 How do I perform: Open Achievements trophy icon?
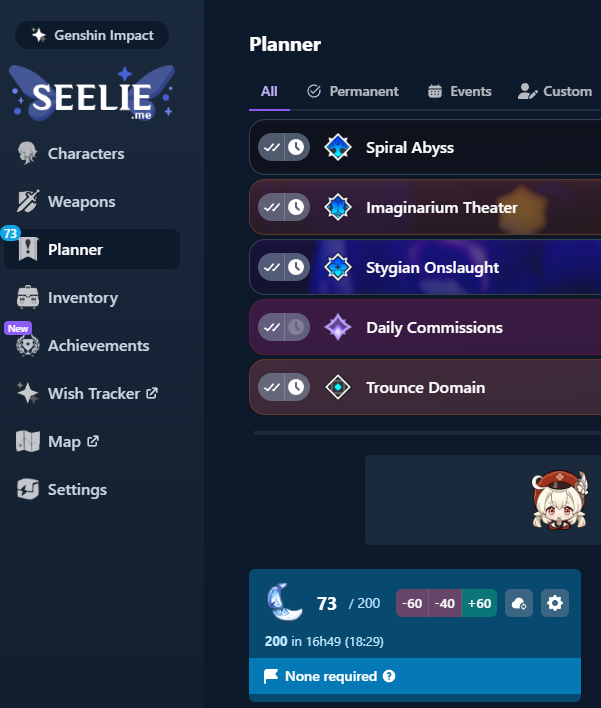pos(28,345)
